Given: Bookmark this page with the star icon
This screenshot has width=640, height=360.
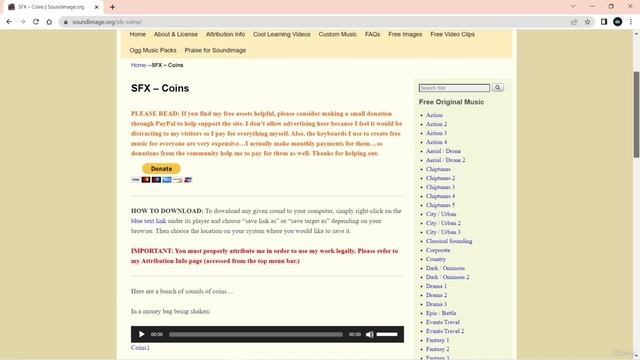Looking at the screenshot, I should (x=587, y=22).
